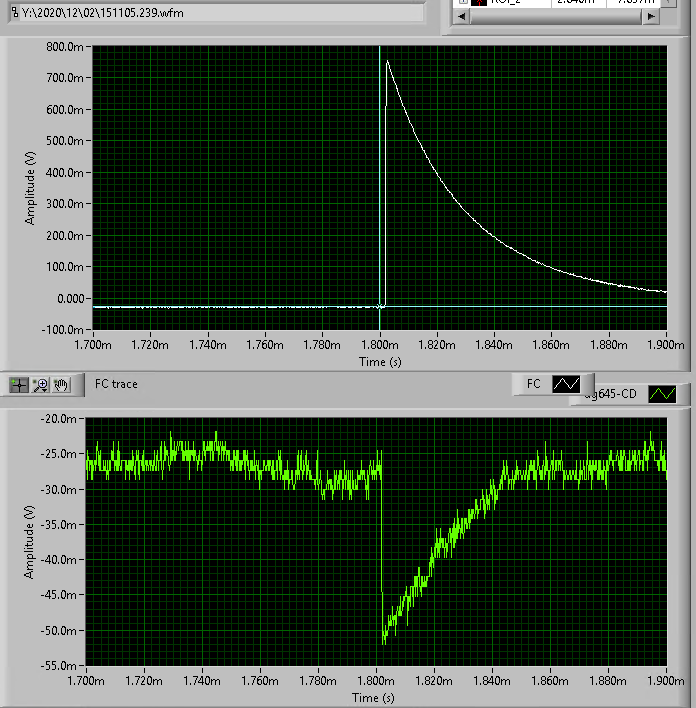Click the -40.0m y-axis tick label
The width and height of the screenshot is (696, 708).
58,560
